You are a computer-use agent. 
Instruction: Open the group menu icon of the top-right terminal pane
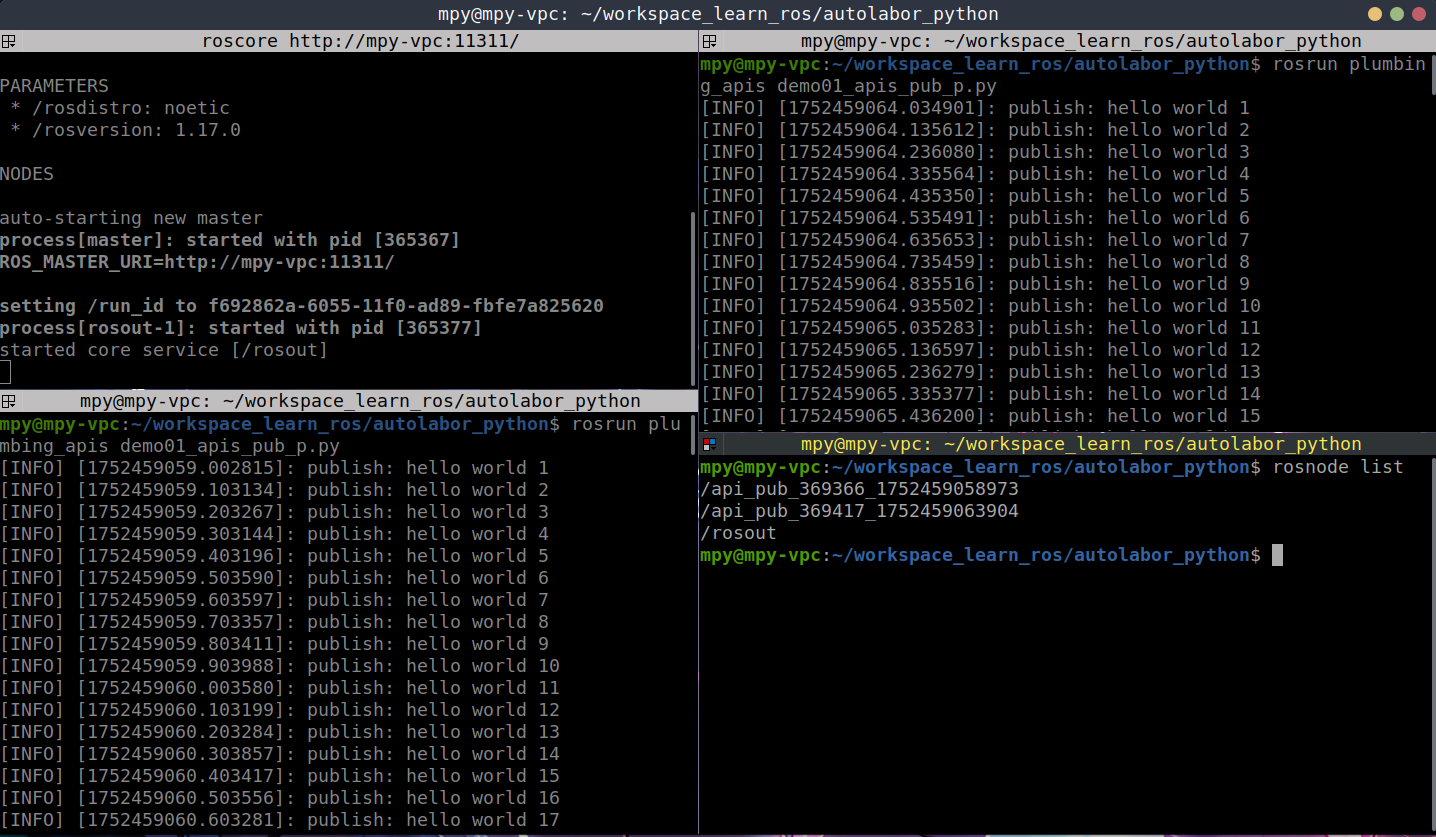[709, 42]
